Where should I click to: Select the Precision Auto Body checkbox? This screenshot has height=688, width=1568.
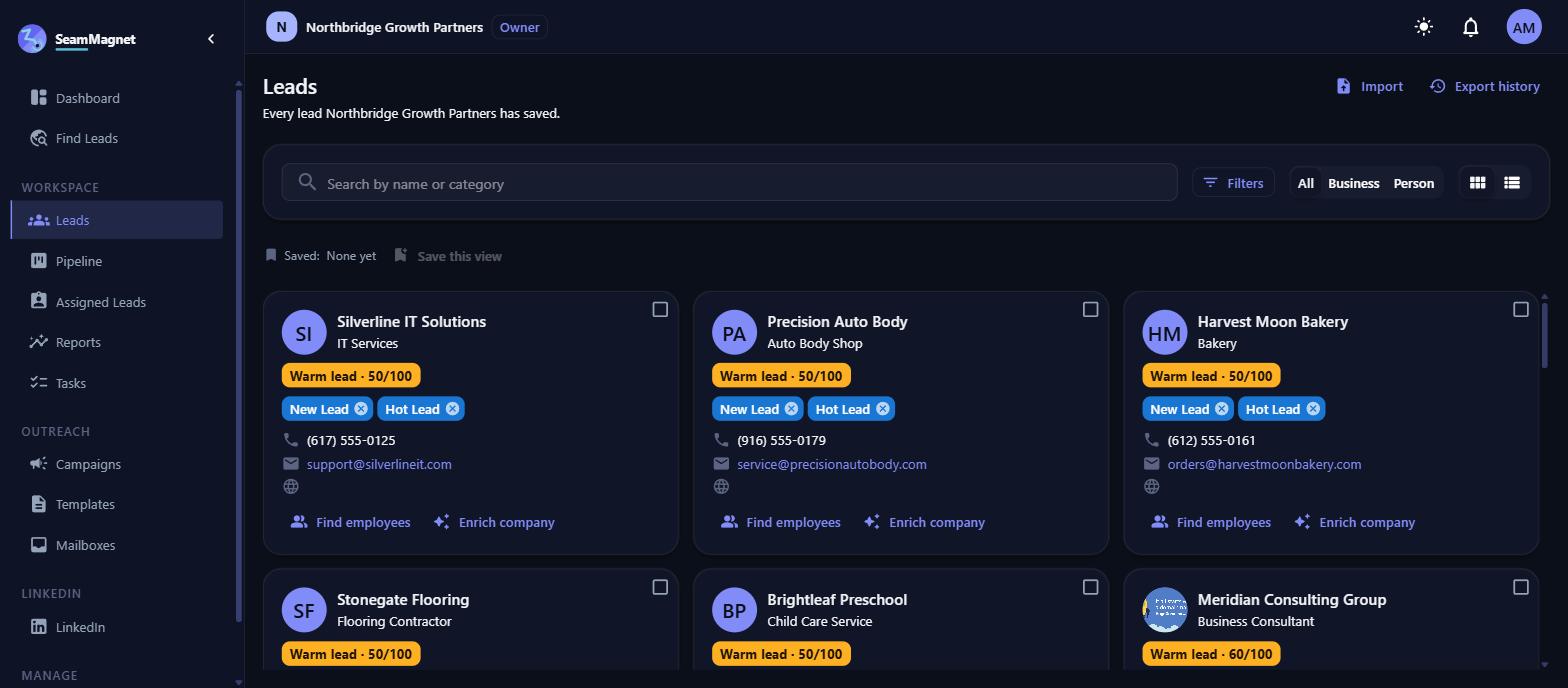pos(1091,310)
